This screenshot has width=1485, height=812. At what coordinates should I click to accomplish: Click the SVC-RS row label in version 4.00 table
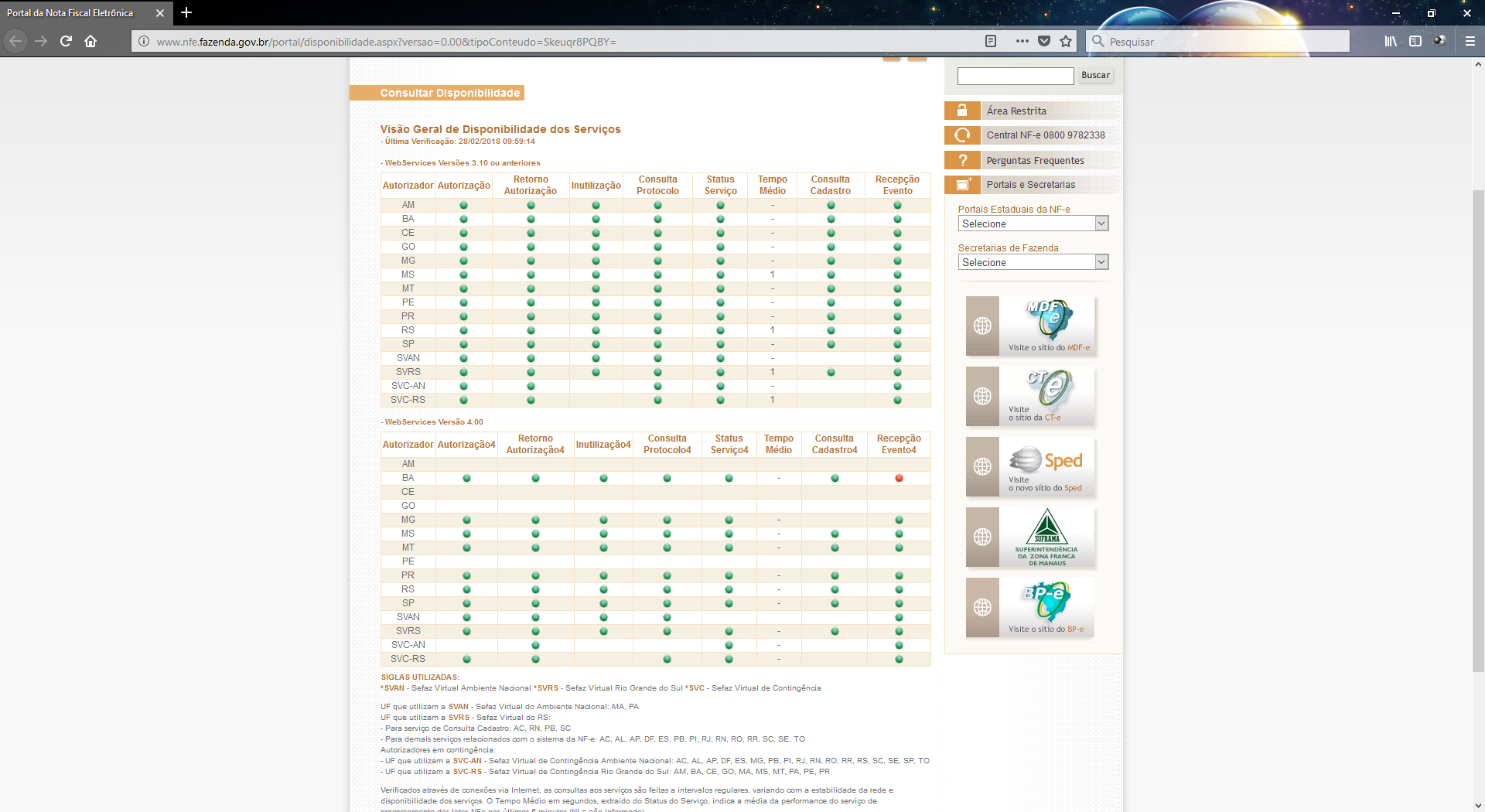coord(408,659)
